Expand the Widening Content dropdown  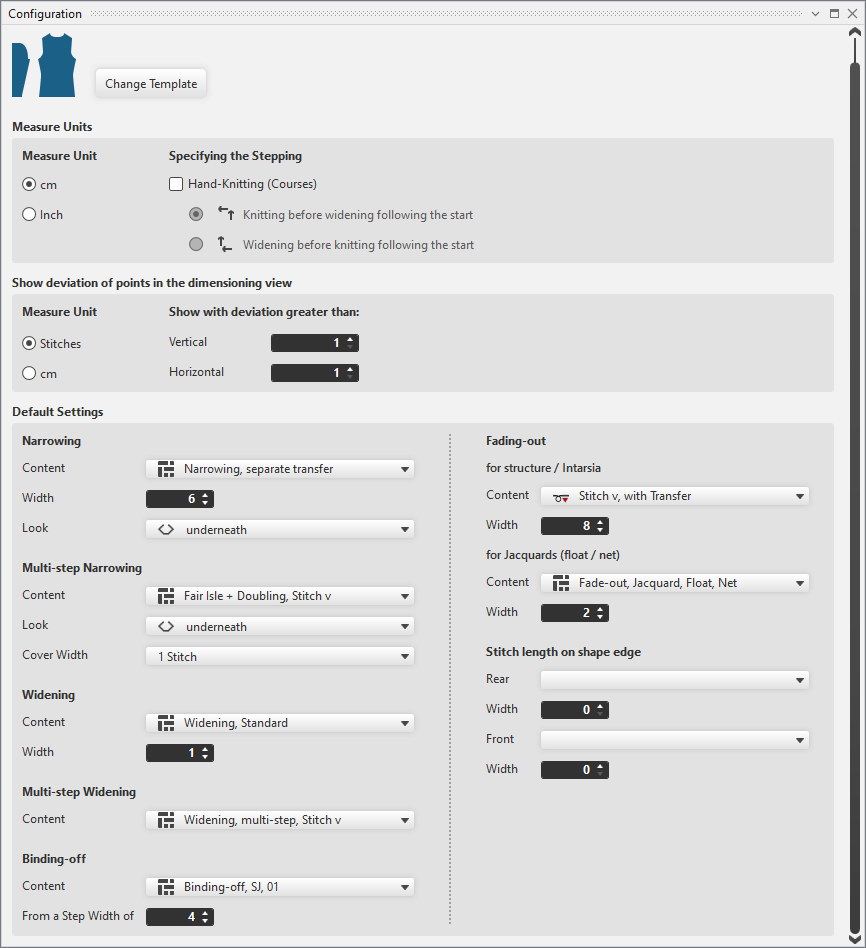click(405, 723)
